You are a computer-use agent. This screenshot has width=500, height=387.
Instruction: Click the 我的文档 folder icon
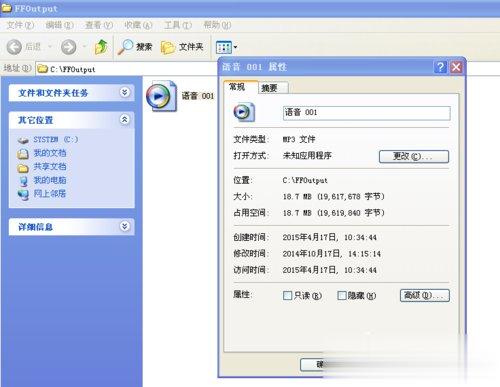[x=23, y=154]
